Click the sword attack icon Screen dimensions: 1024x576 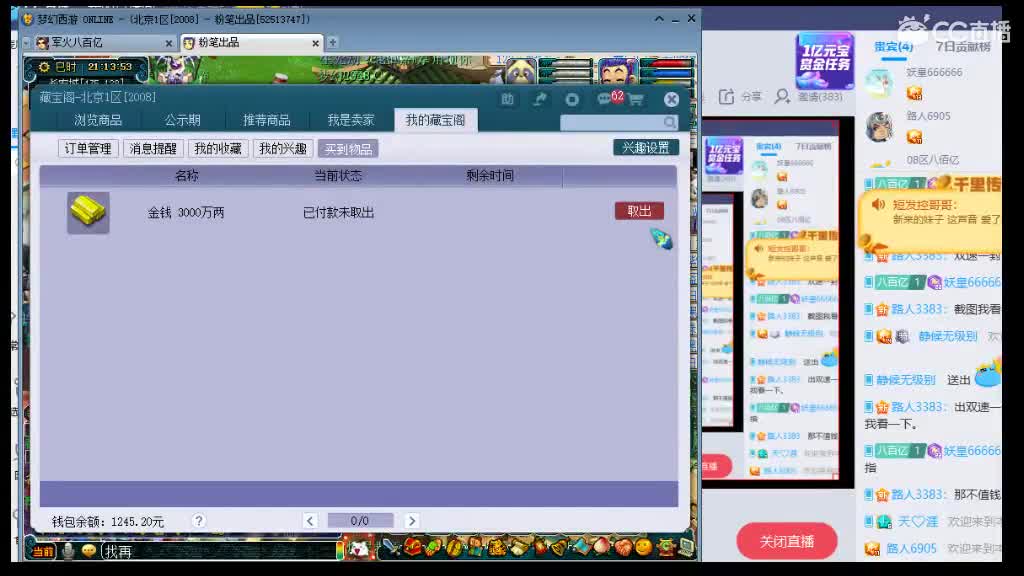[x=391, y=547]
